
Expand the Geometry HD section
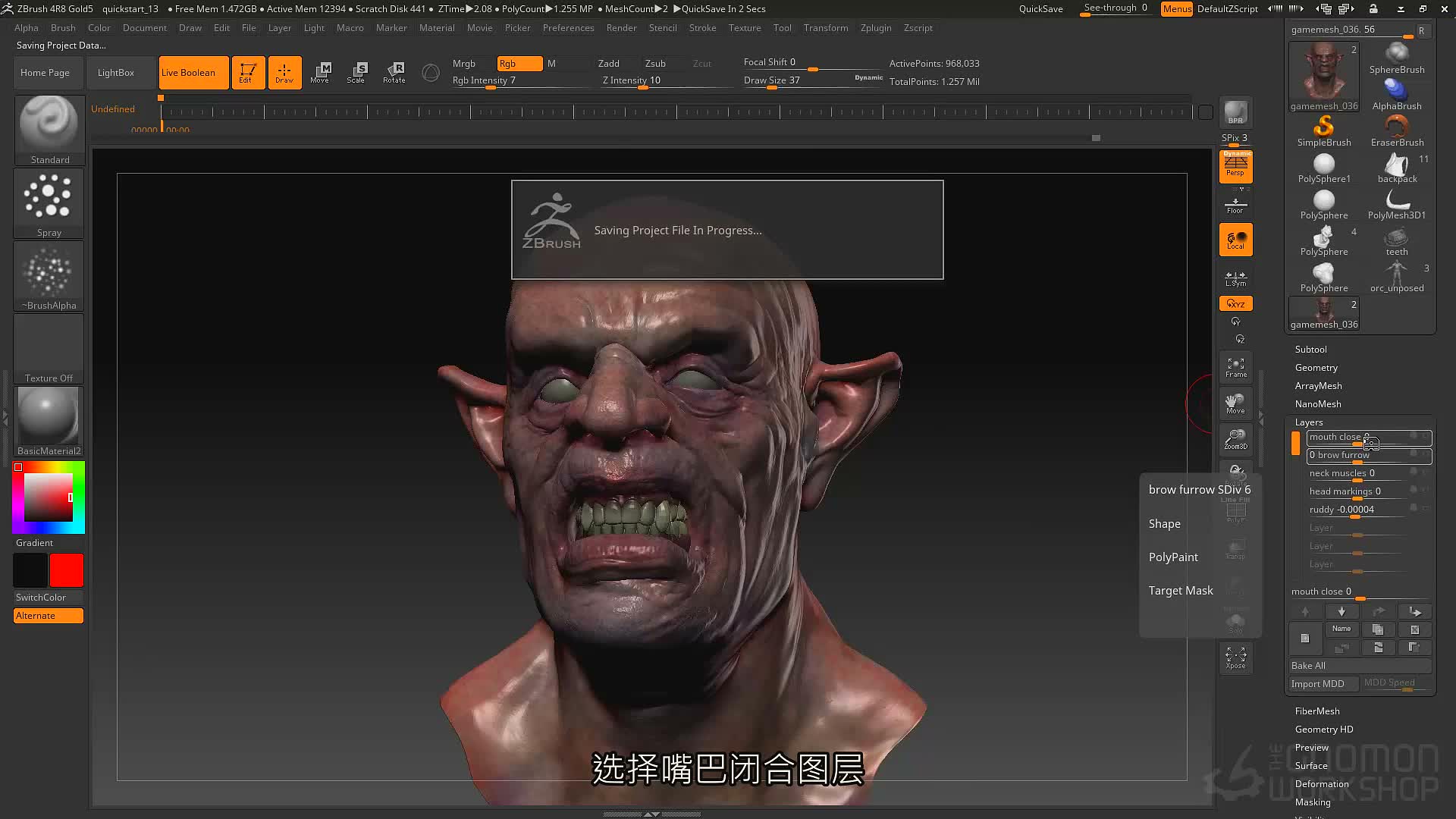[1323, 730]
